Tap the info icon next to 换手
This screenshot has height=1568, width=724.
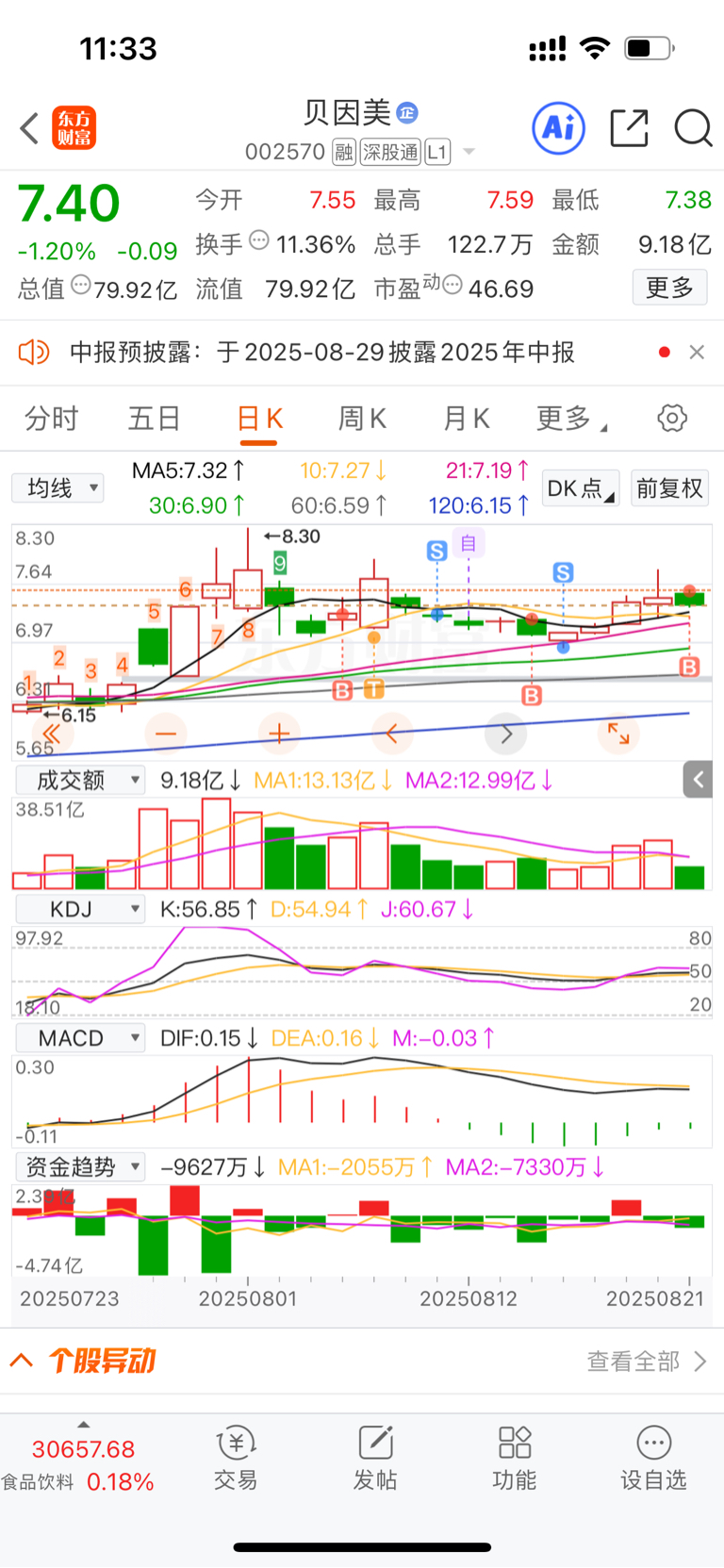click(259, 241)
